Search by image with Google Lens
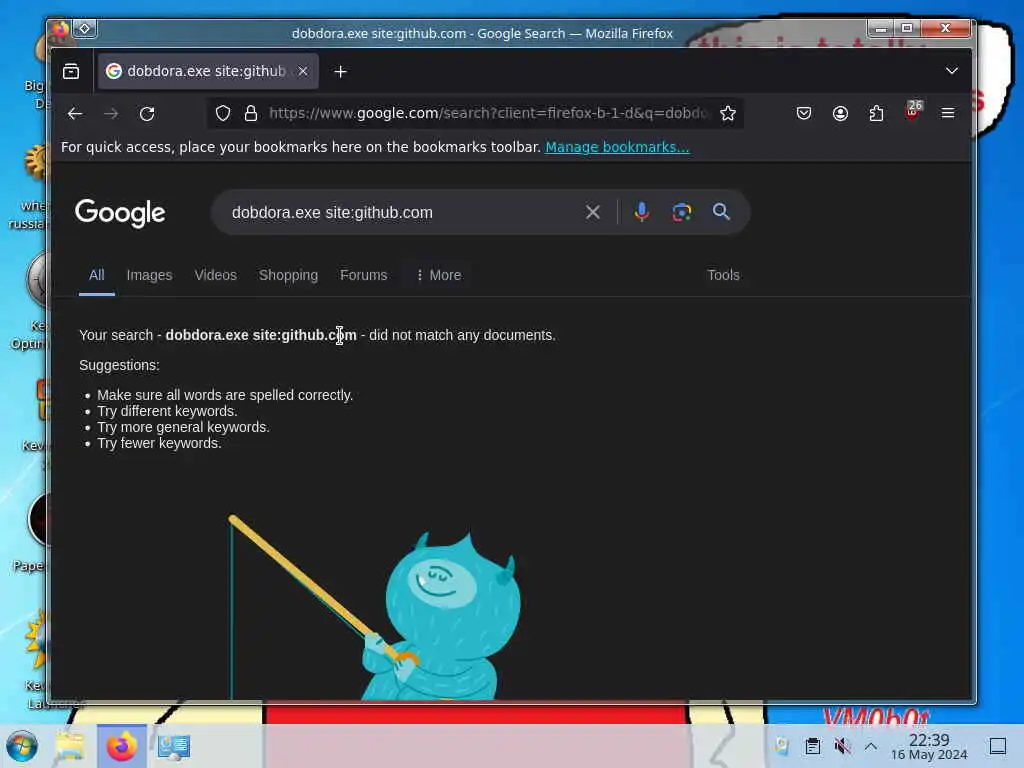This screenshot has width=1024, height=768. point(682,212)
